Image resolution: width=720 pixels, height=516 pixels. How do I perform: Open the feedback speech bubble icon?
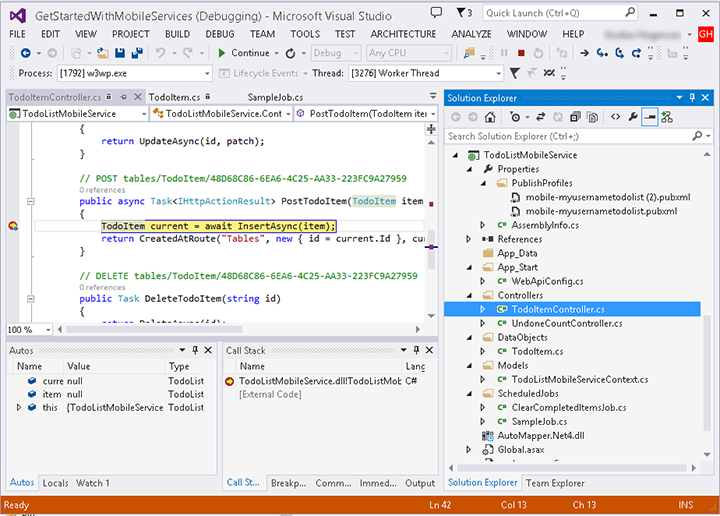pyautogui.click(x=436, y=12)
